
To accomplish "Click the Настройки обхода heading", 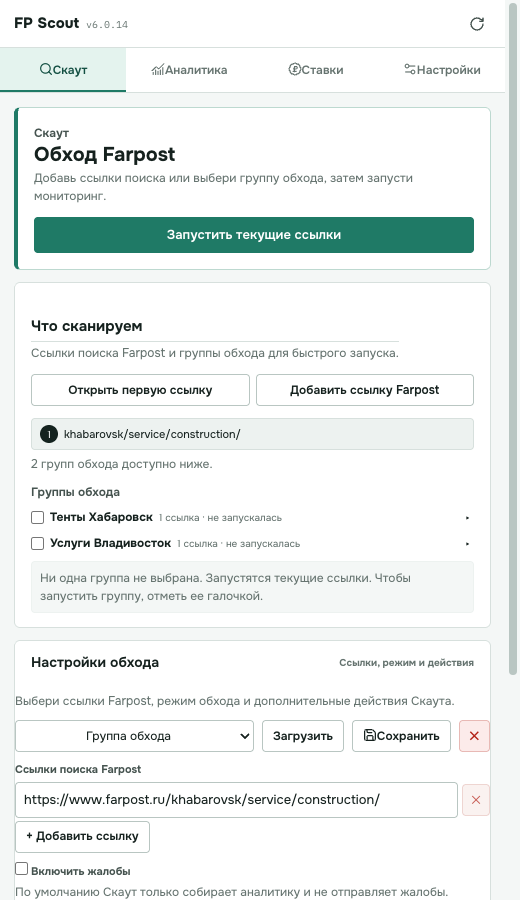I will 95,662.
